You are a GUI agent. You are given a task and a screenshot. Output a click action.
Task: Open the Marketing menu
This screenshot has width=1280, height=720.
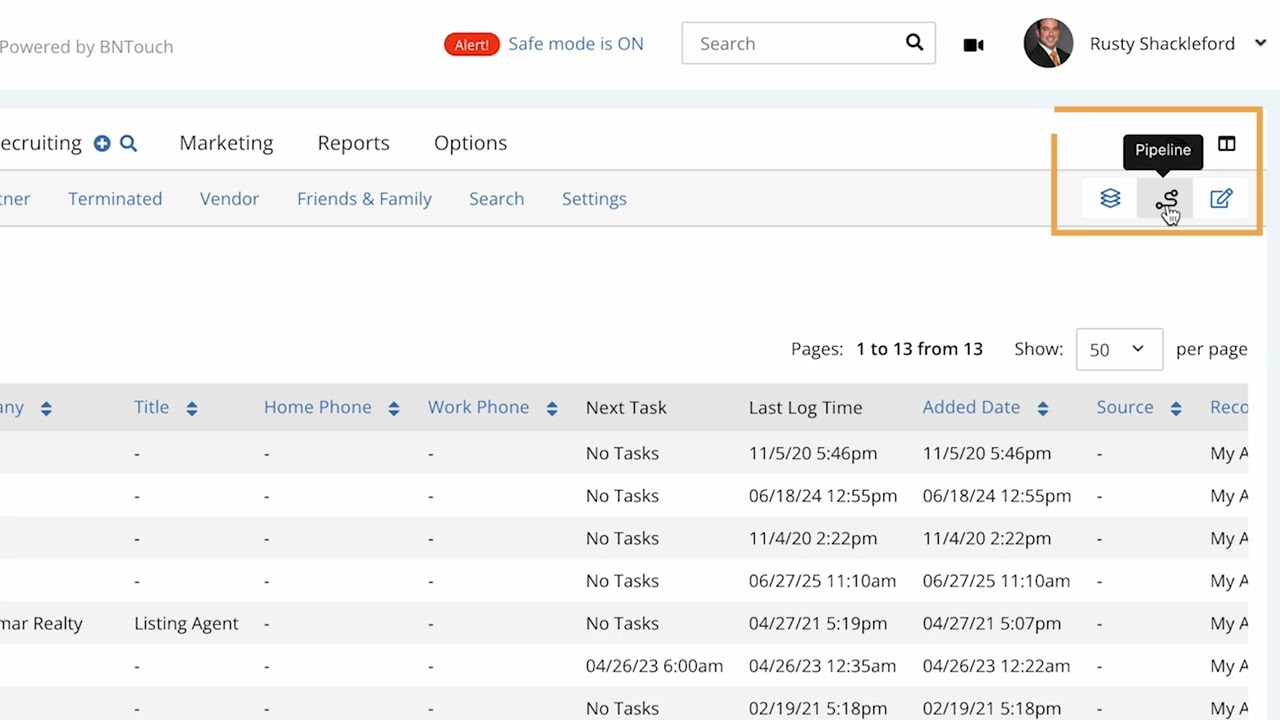pyautogui.click(x=226, y=143)
